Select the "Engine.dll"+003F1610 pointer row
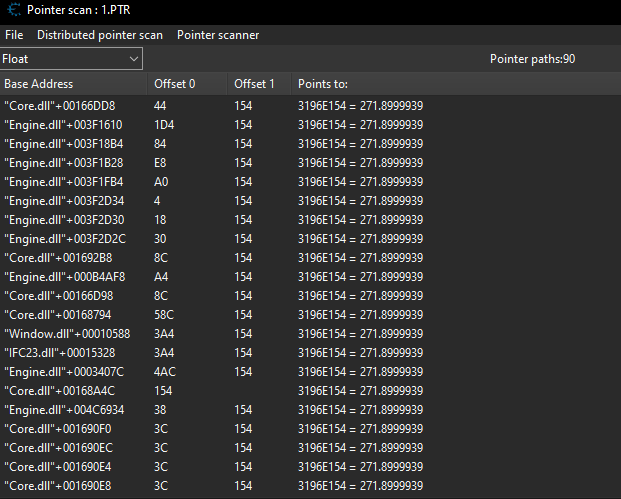 tap(63, 124)
